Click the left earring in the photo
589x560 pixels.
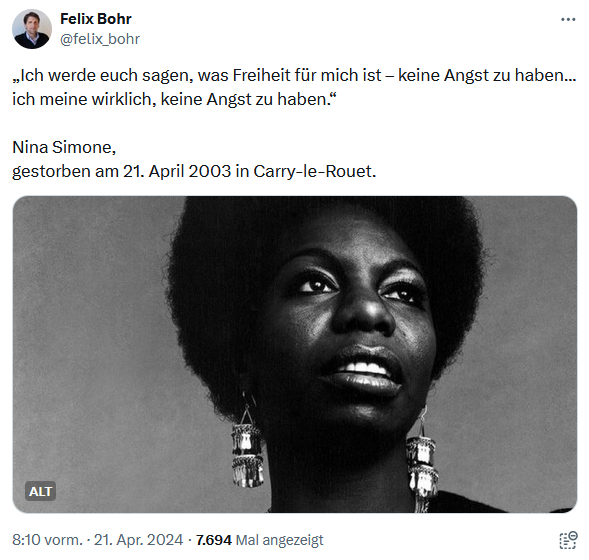click(247, 447)
